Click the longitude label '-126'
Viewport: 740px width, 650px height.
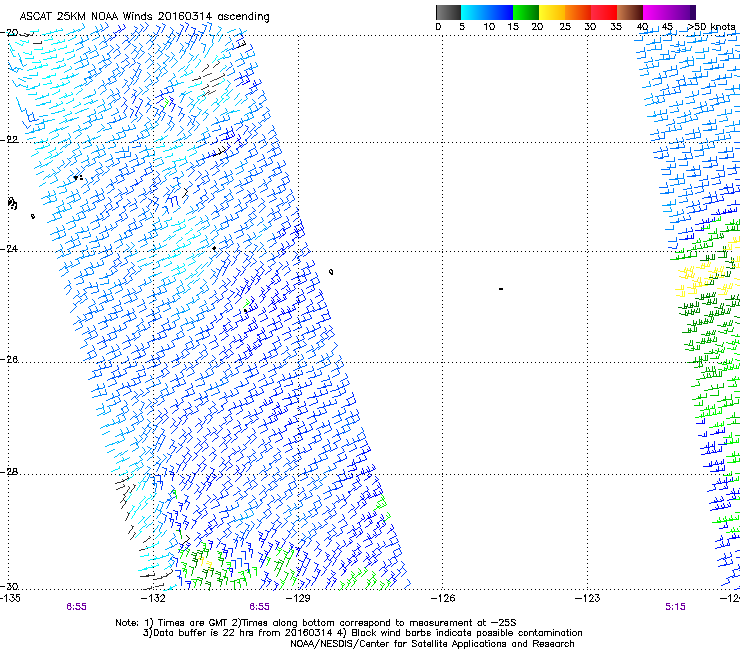(x=443, y=598)
